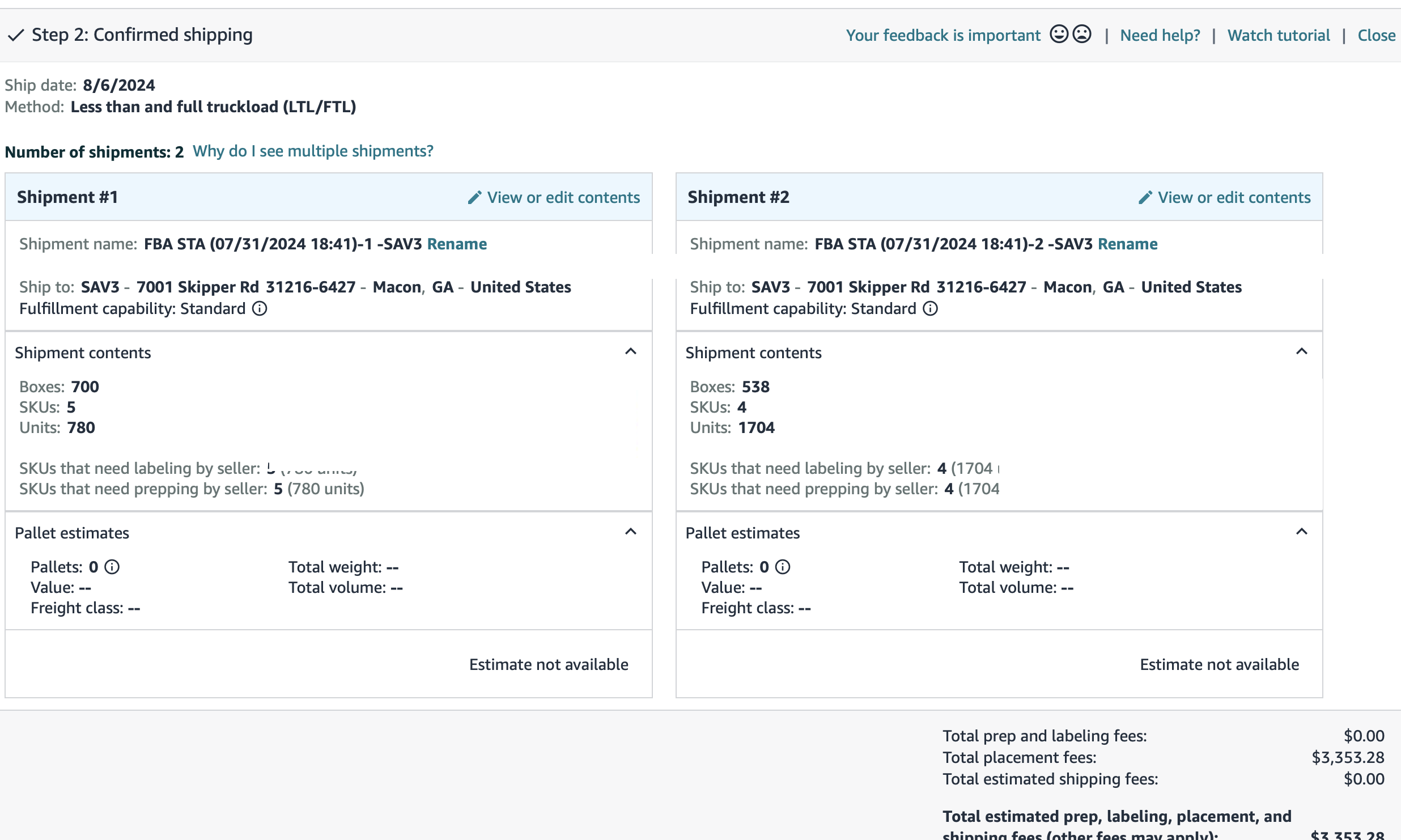Image resolution: width=1401 pixels, height=840 pixels.
Task: Click Close at top right
Action: pos(1377,35)
